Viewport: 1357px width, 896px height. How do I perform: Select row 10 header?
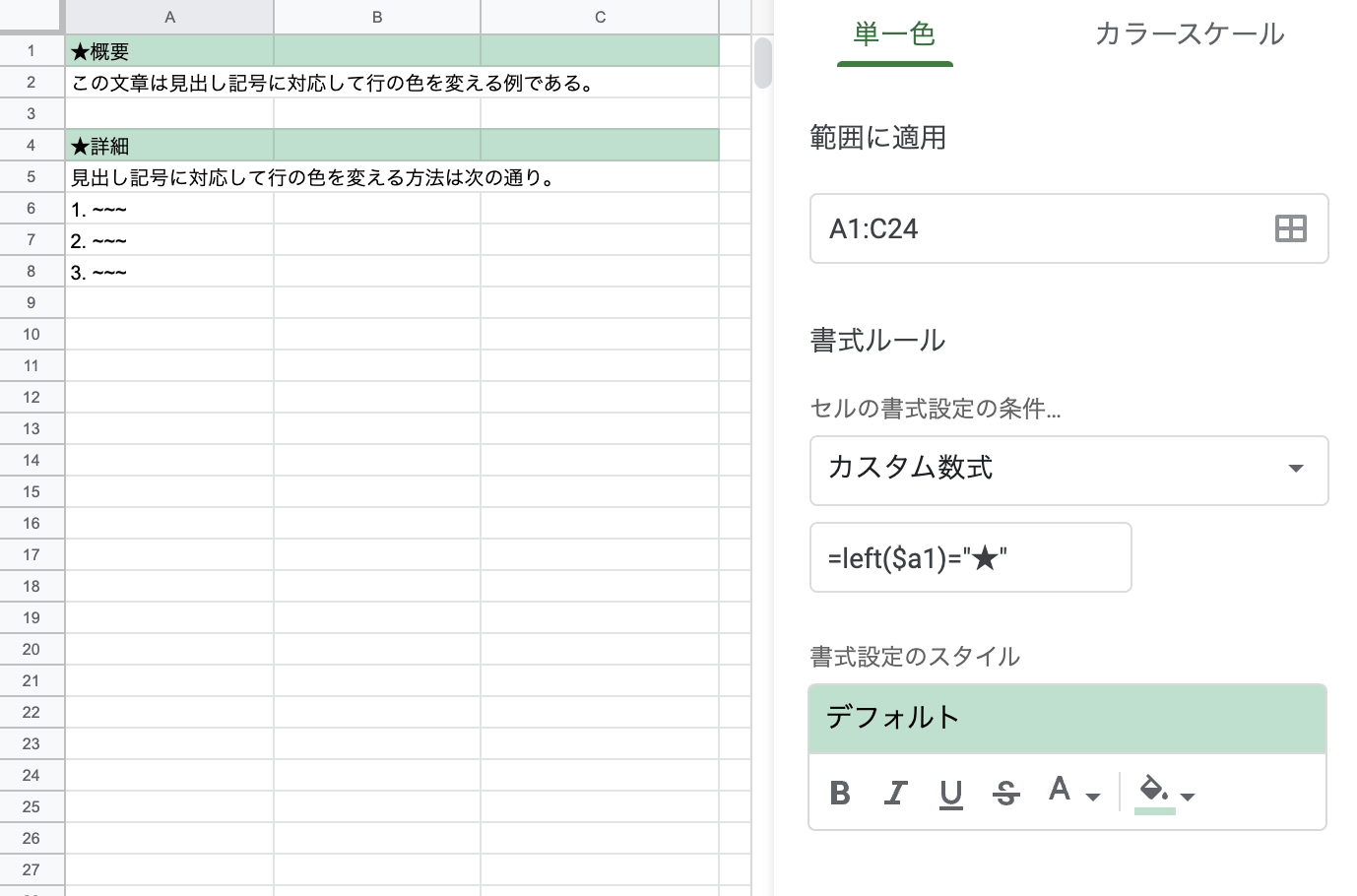pyautogui.click(x=32, y=334)
